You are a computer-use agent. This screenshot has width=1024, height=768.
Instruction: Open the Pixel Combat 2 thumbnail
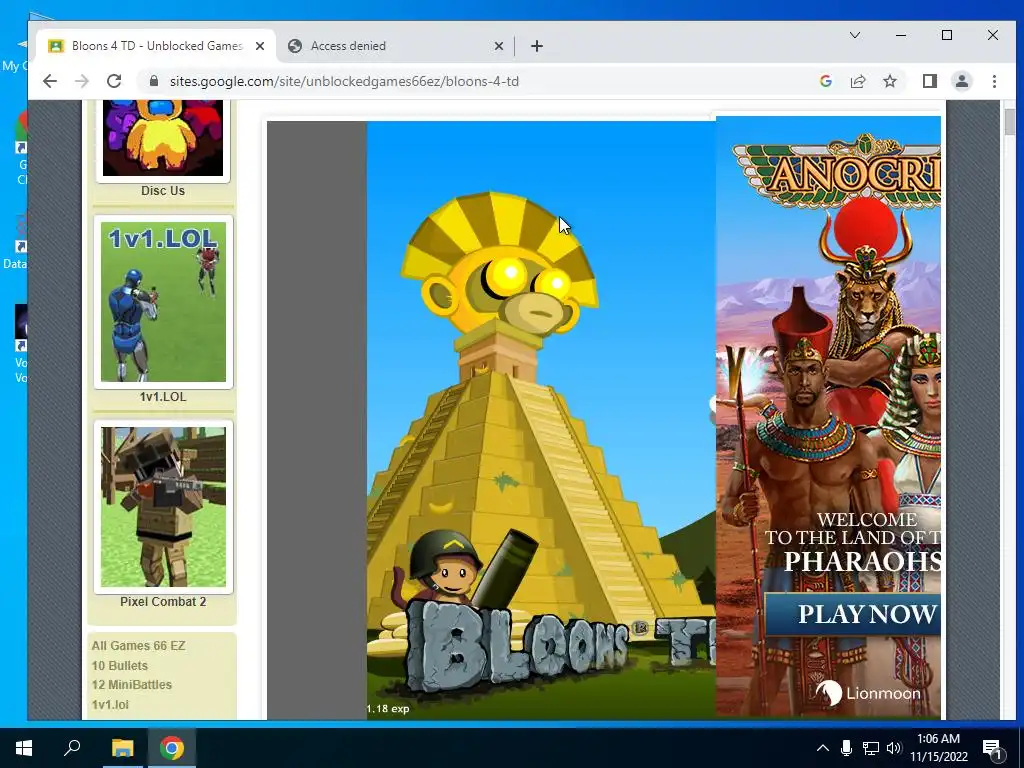click(x=163, y=507)
